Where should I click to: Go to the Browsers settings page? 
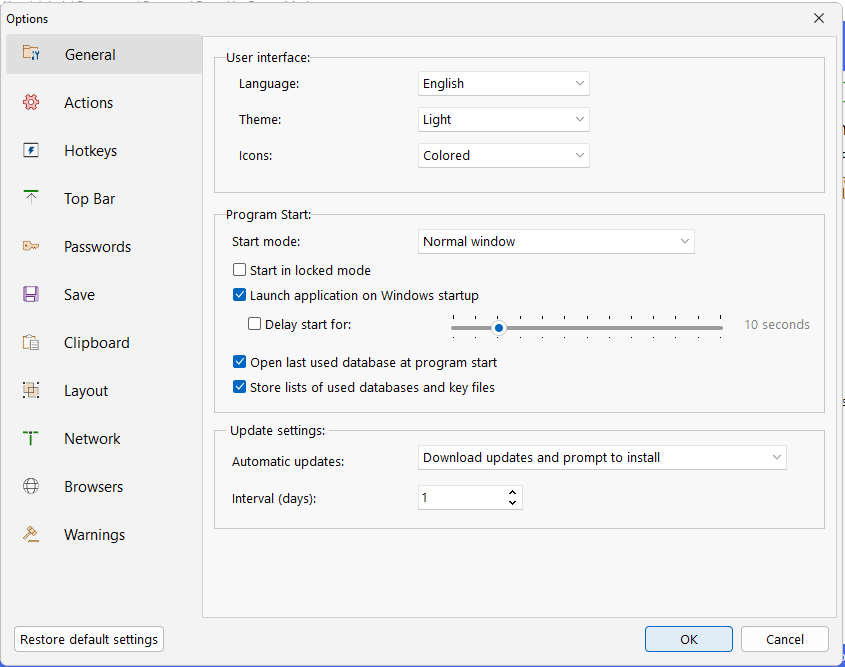(x=104, y=486)
